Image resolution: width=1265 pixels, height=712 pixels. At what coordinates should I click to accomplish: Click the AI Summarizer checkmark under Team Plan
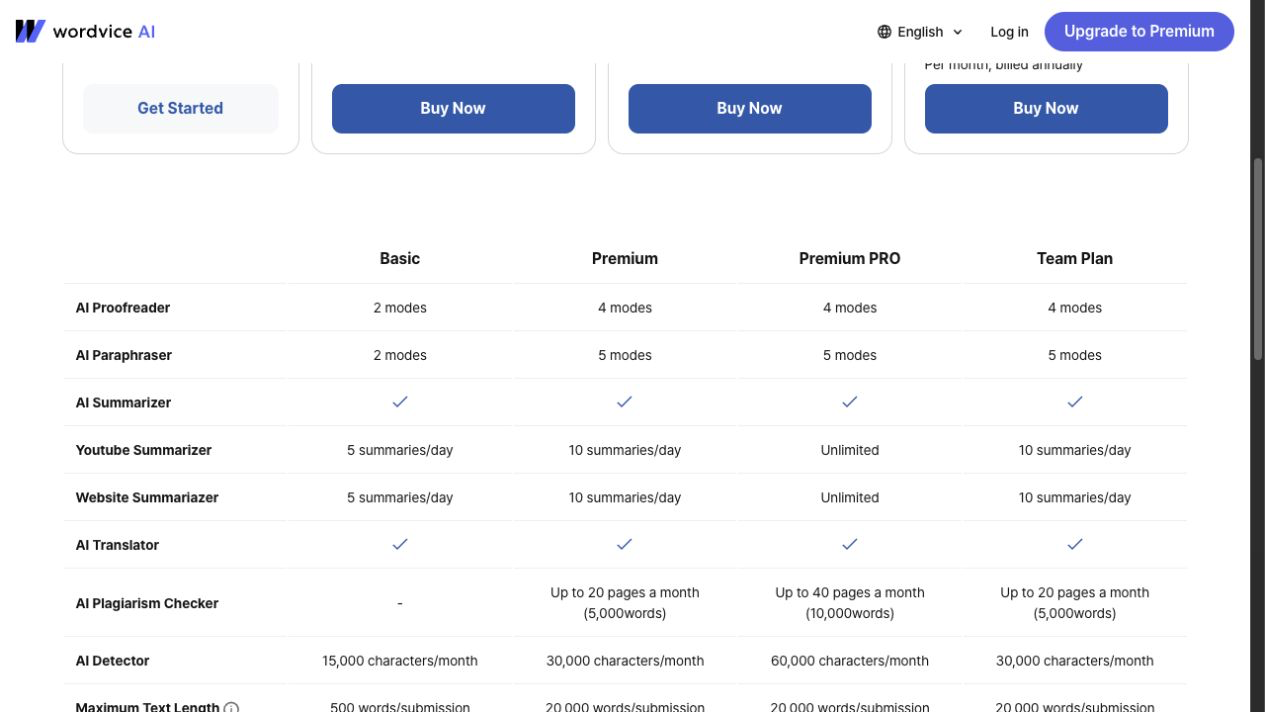pyautogui.click(x=1075, y=402)
